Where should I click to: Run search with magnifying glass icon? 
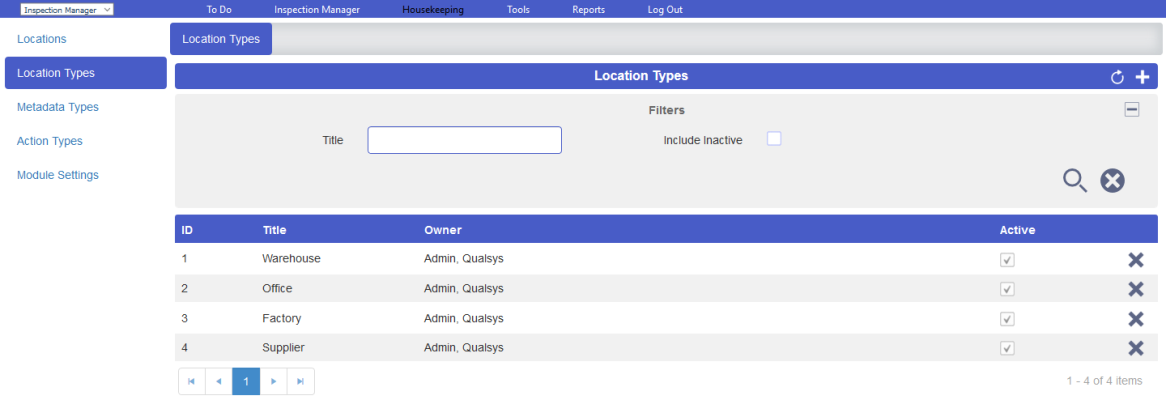[x=1075, y=181]
